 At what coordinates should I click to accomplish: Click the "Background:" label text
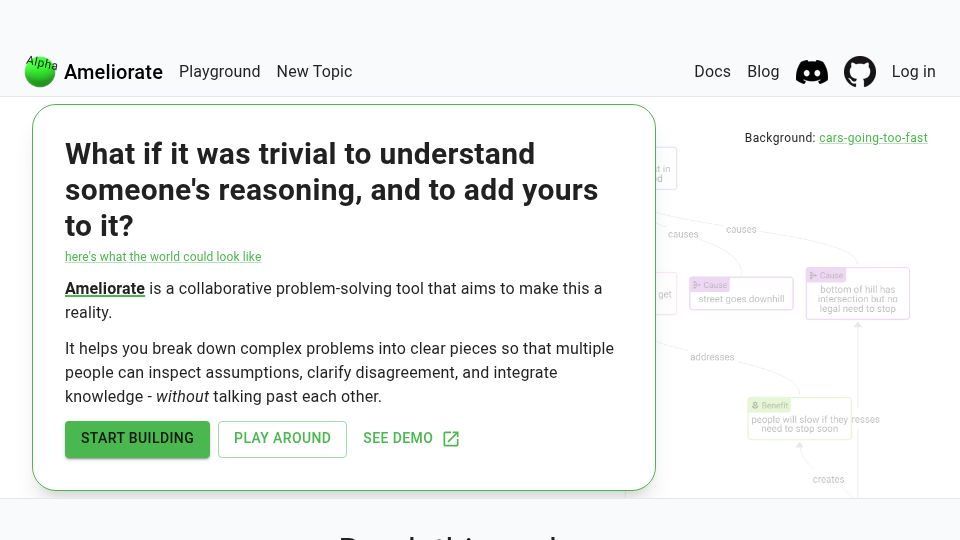click(780, 138)
